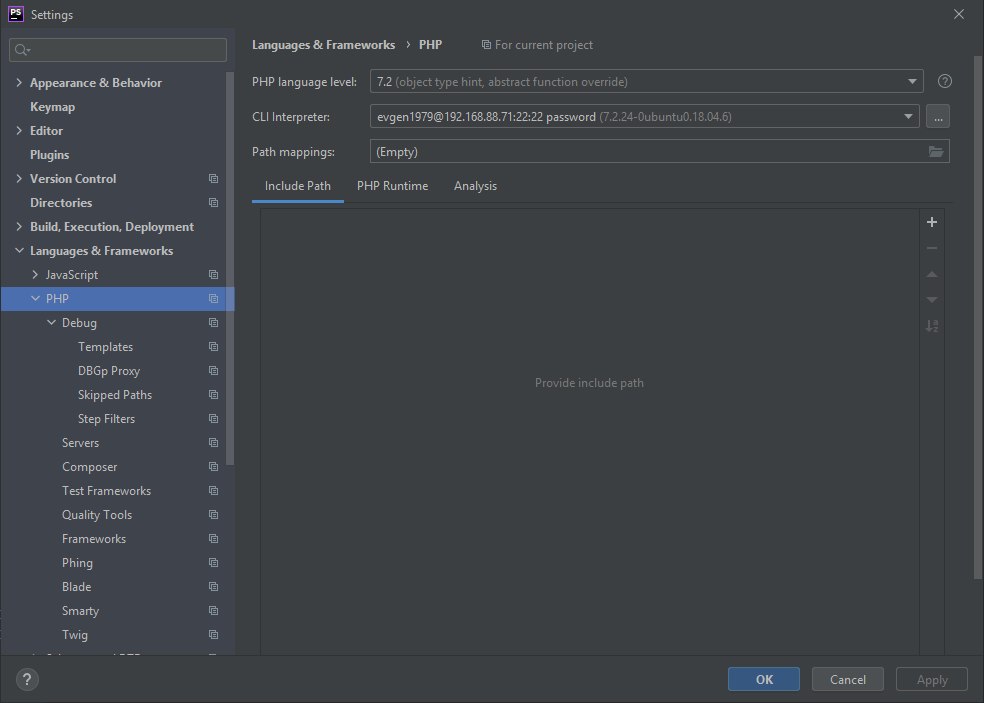Click the add include path plus icon
This screenshot has width=984, height=703.
coord(932,222)
